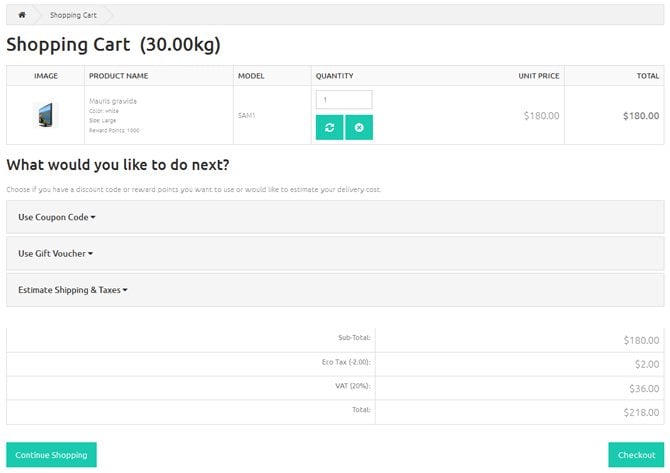Click the Unit Price column header
670x473 pixels.
point(538,76)
